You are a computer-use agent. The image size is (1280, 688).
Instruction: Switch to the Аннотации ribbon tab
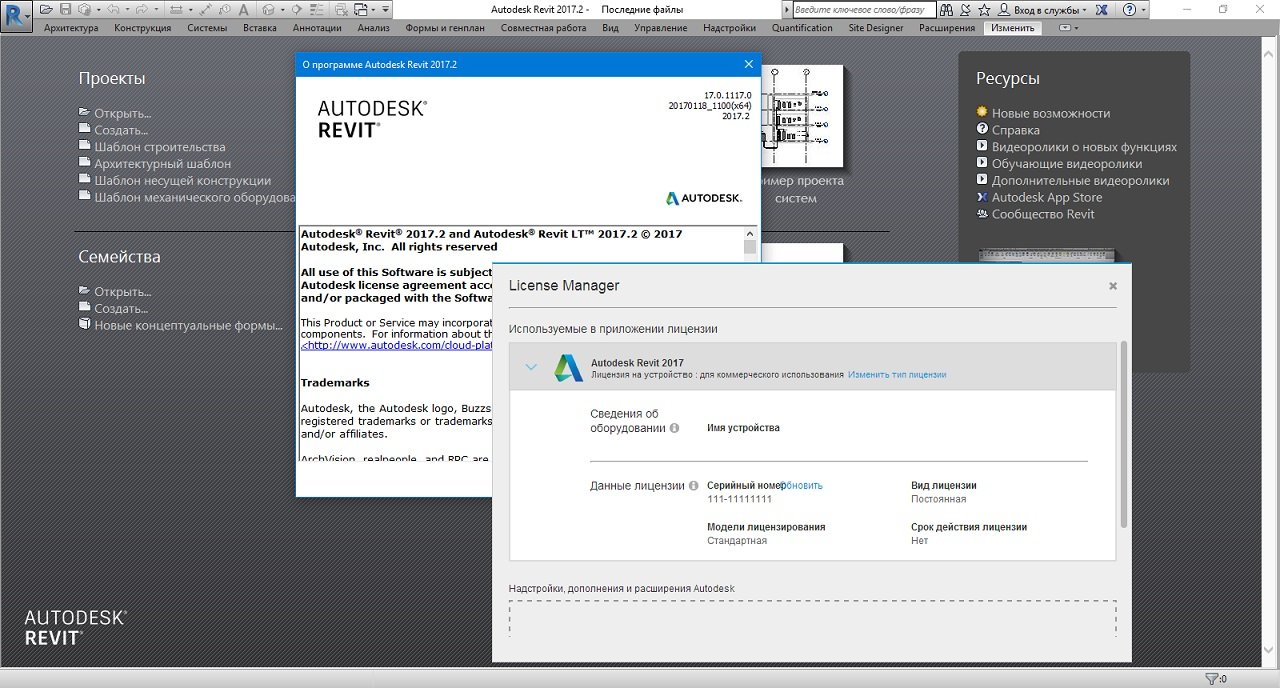[319, 28]
